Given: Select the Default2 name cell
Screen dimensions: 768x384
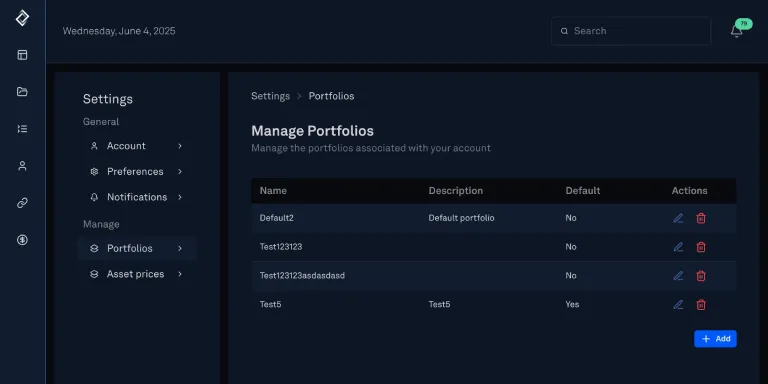Looking at the screenshot, I should pyautogui.click(x=277, y=218).
